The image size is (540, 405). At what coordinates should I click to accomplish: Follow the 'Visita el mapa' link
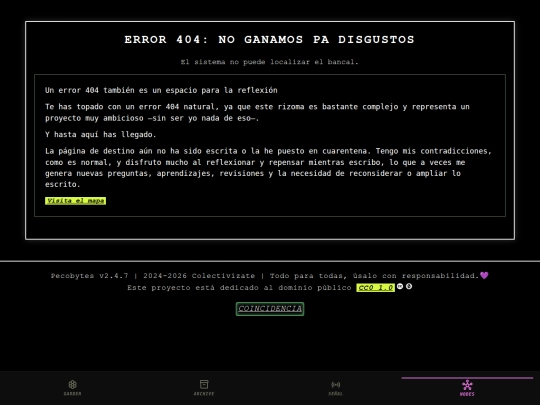[75, 201]
